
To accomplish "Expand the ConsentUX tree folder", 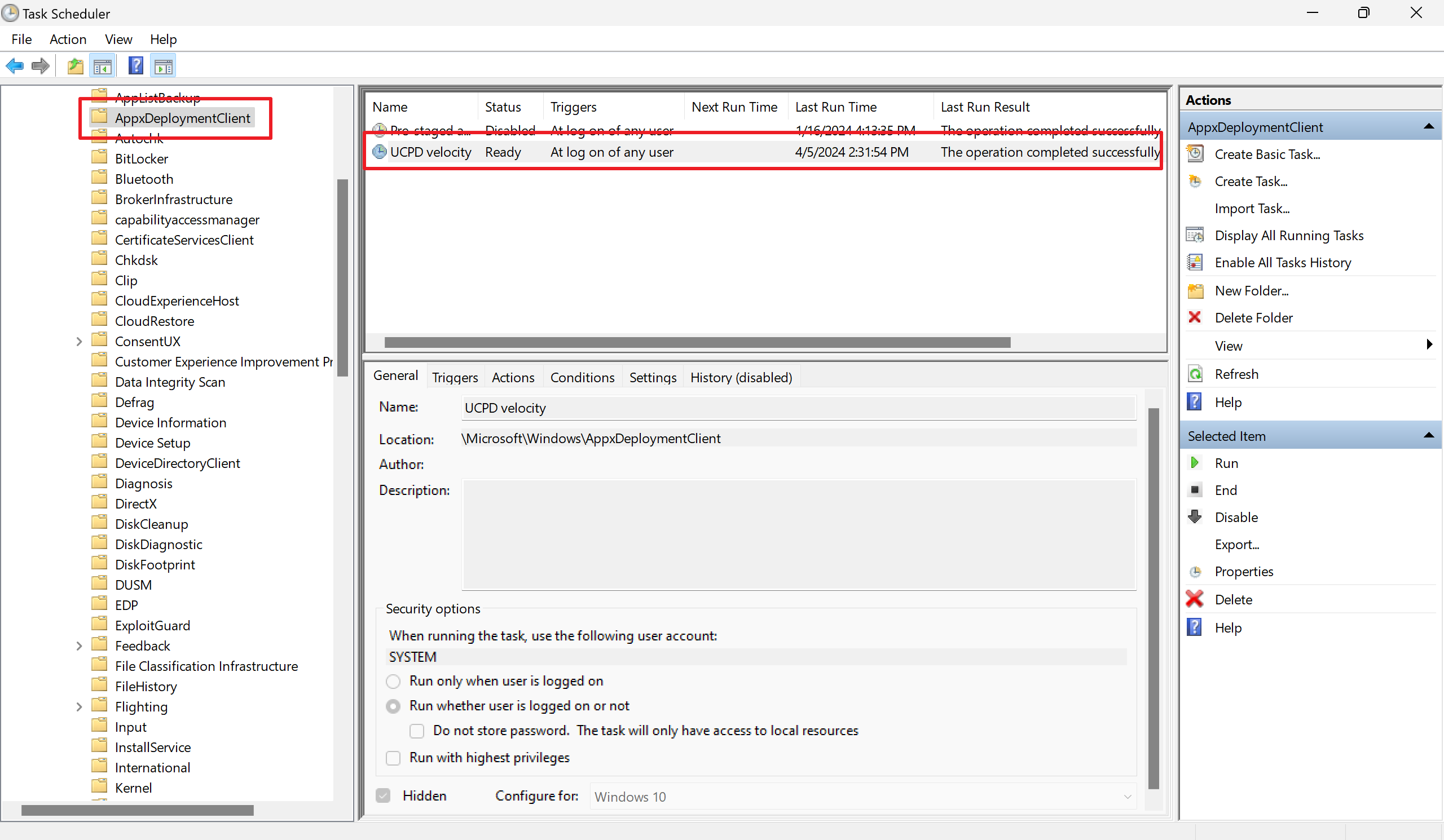I will pyautogui.click(x=79, y=342).
